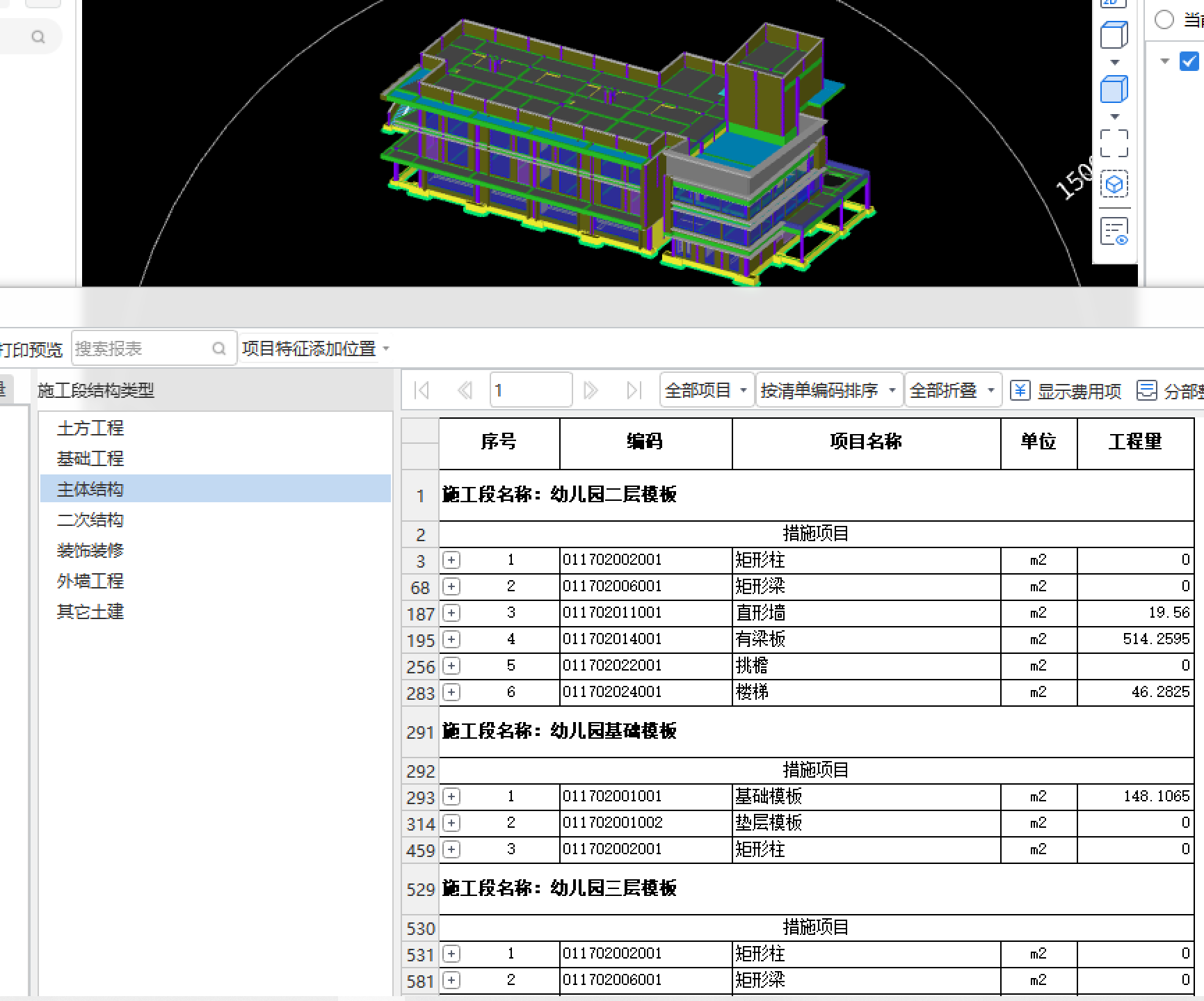Expand row 459 矩形柱 item

[x=451, y=849]
